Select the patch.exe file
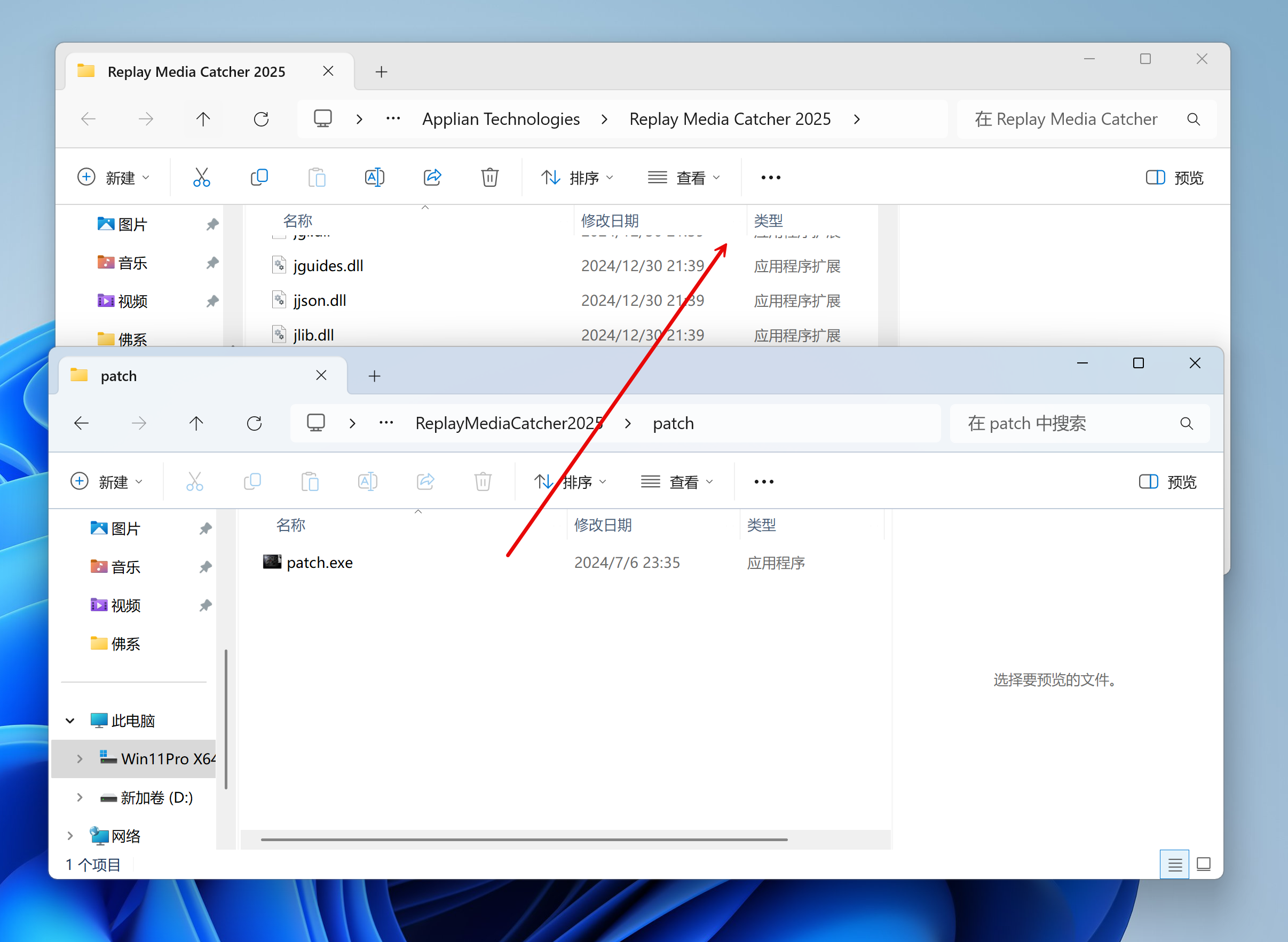This screenshot has height=942, width=1288. click(319, 562)
